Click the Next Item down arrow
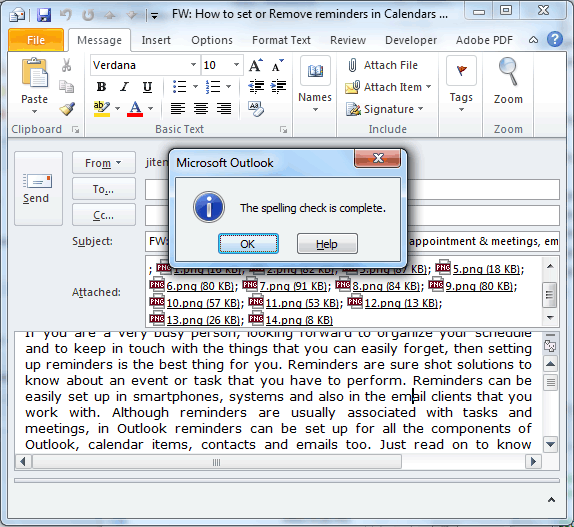The width and height of the screenshot is (574, 527). pos(132,15)
